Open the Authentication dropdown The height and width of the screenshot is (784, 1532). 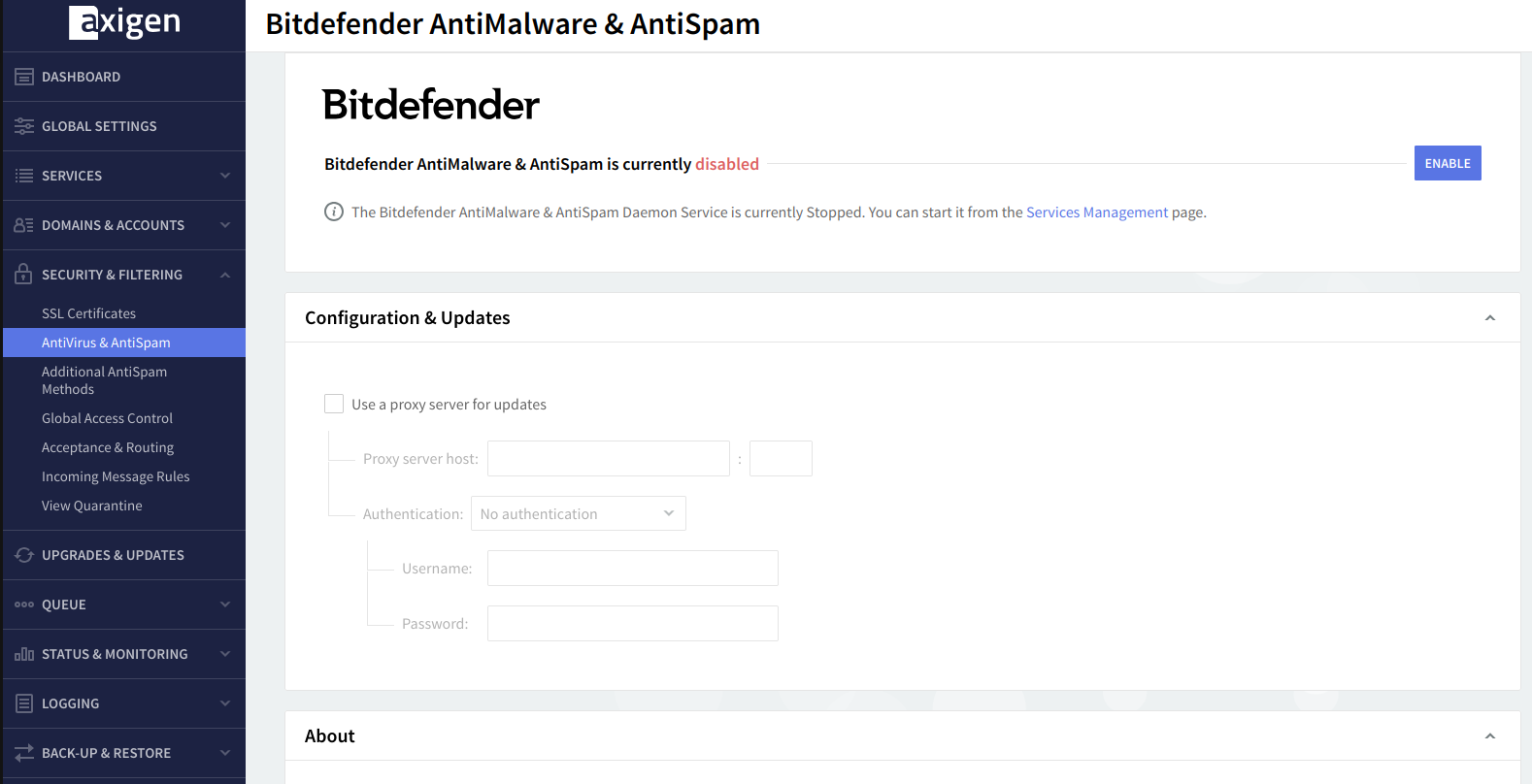pyautogui.click(x=578, y=513)
